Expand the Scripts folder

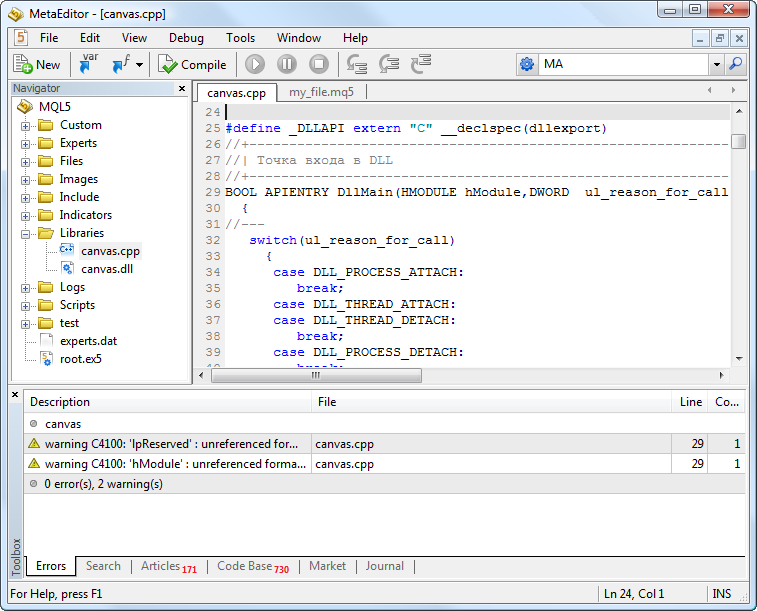[26, 306]
